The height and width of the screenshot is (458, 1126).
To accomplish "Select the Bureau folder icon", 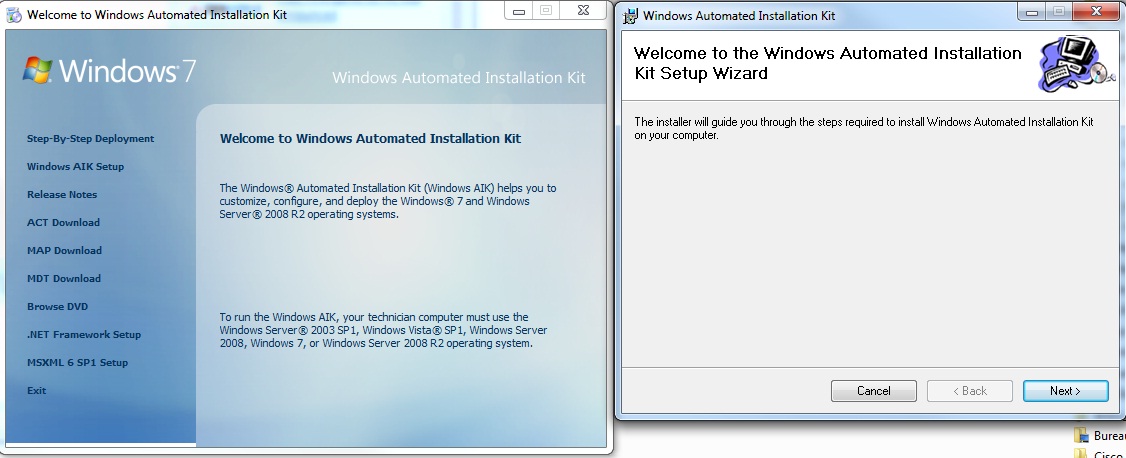I will pos(1080,436).
